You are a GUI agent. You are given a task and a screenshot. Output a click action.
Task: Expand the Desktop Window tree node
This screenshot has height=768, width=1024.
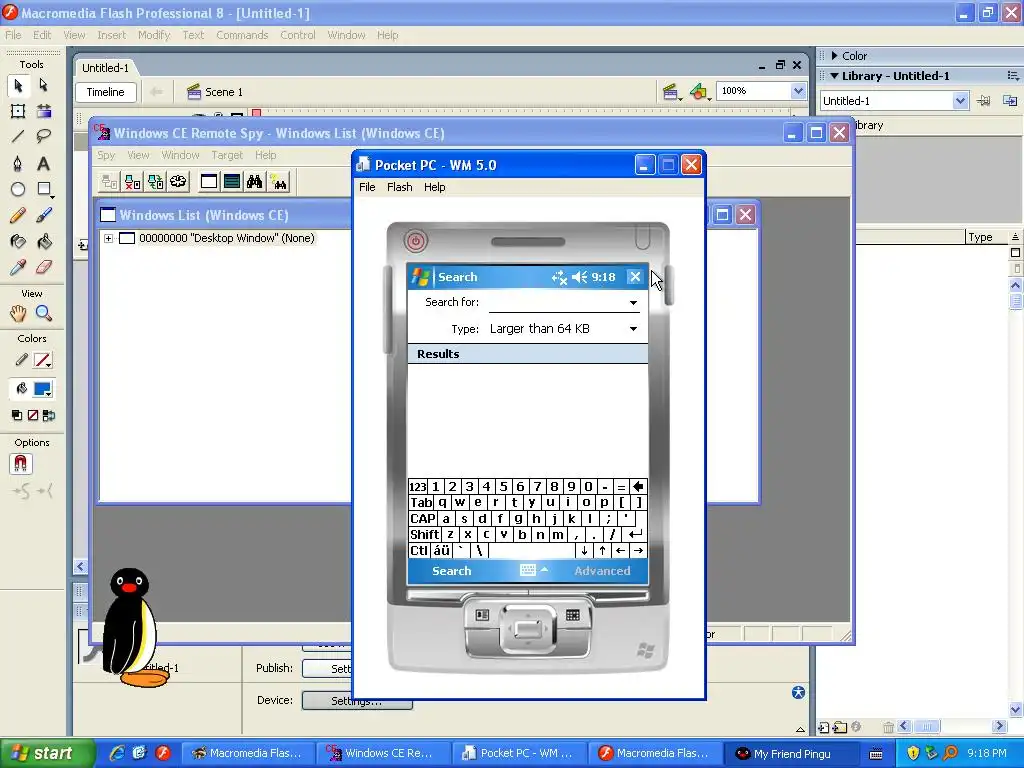pyautogui.click(x=108, y=238)
